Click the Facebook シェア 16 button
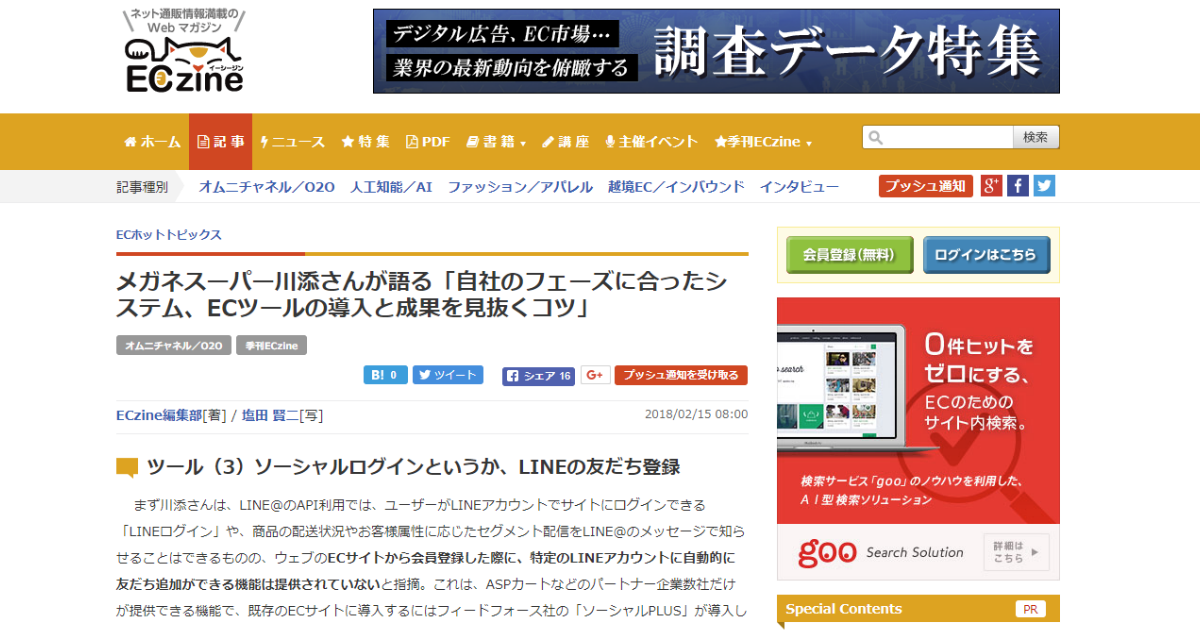 click(539, 376)
